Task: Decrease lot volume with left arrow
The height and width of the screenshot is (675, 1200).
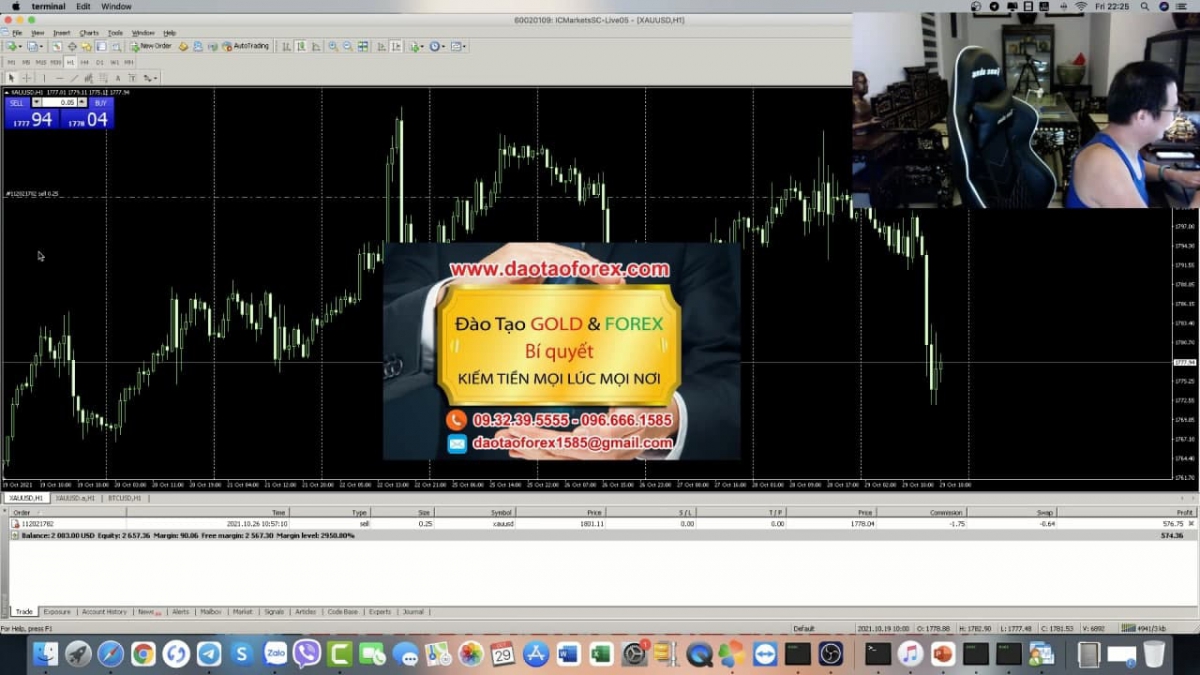Action: [37, 102]
